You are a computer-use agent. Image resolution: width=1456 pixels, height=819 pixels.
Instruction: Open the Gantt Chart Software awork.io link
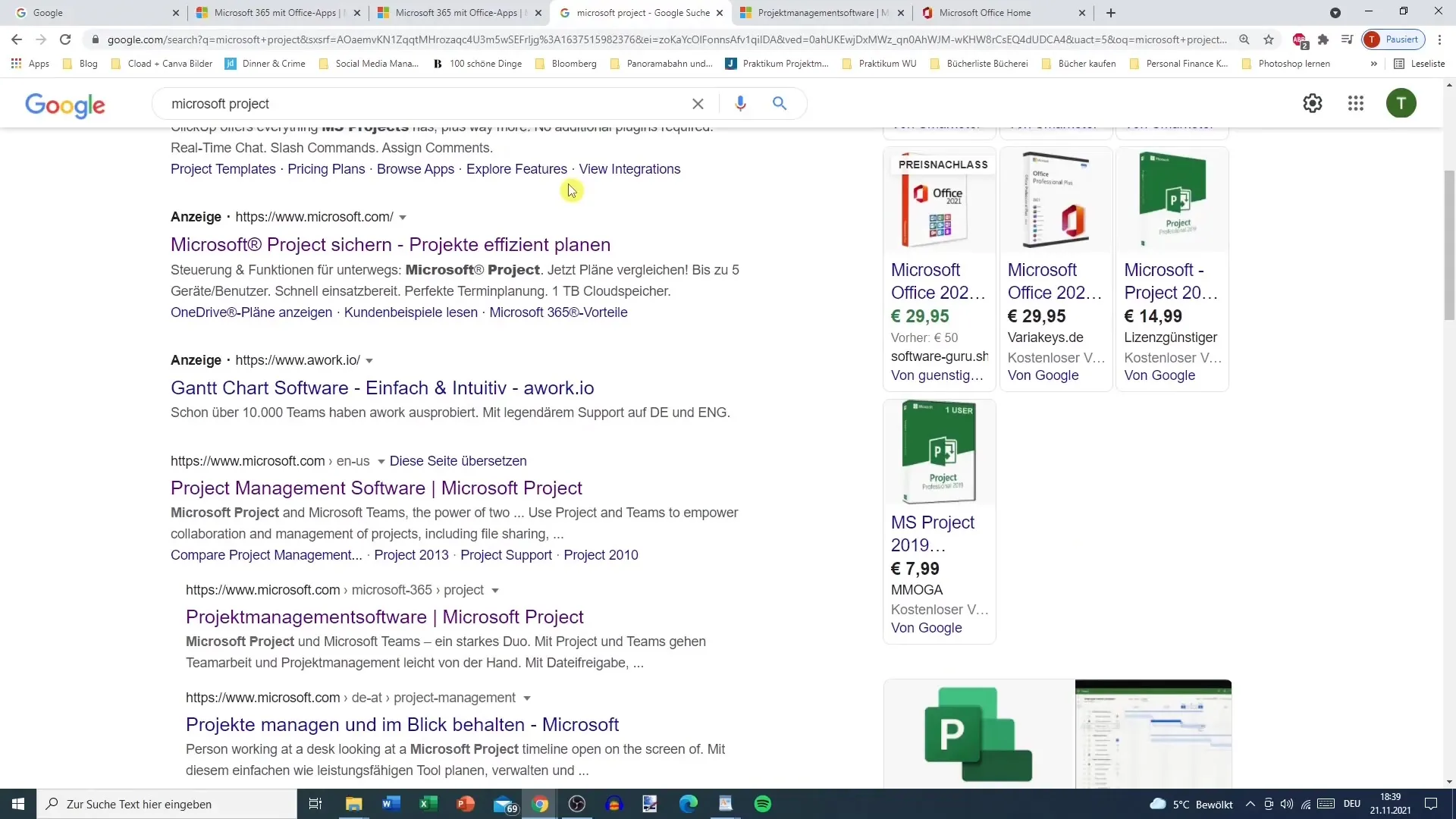coord(382,388)
